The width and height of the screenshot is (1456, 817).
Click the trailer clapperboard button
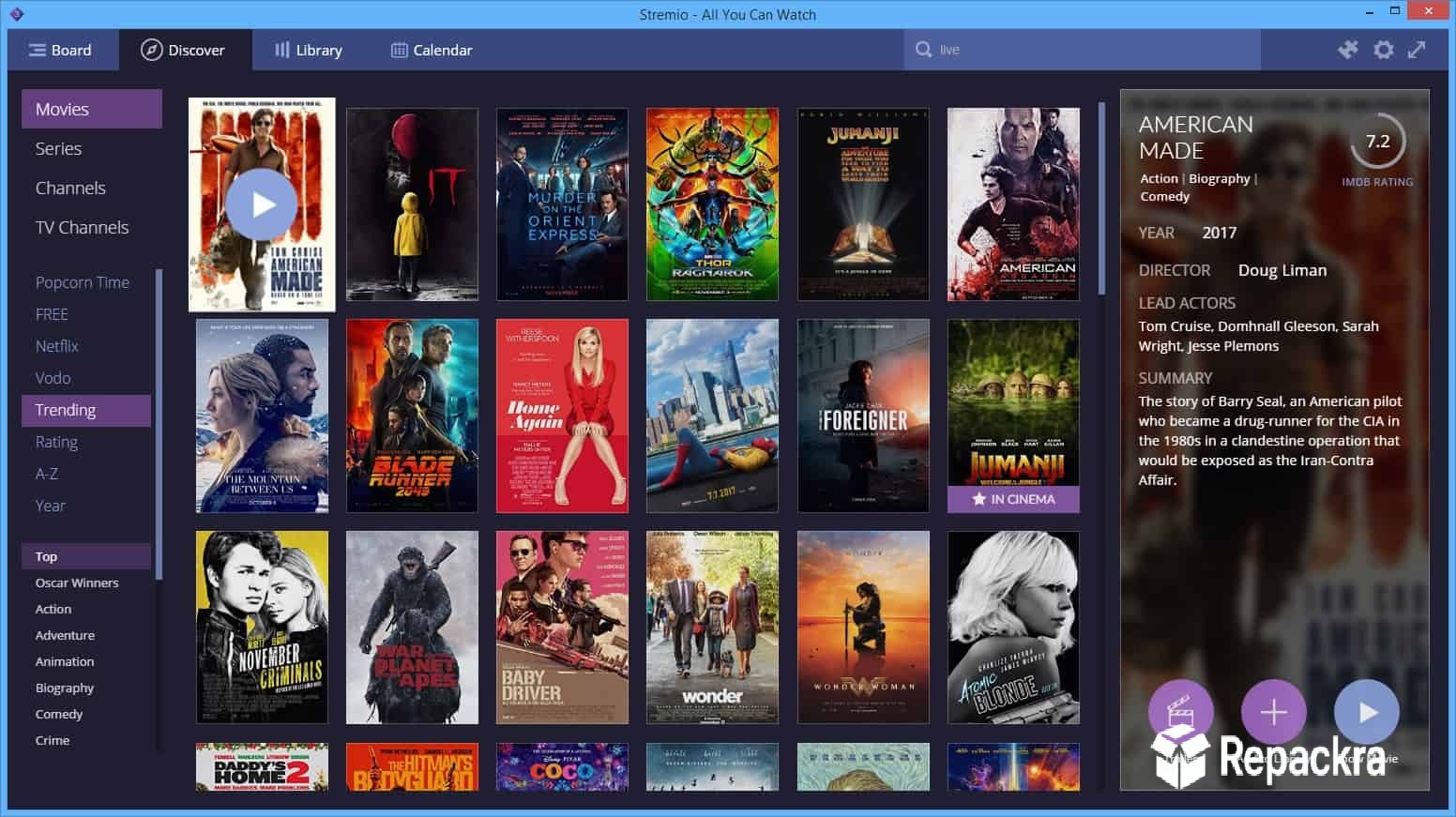click(x=1180, y=712)
